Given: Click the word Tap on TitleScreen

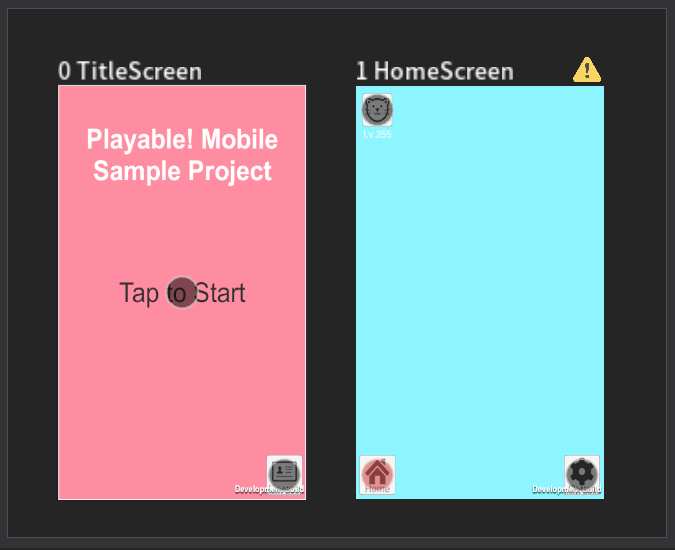Looking at the screenshot, I should point(139,294).
